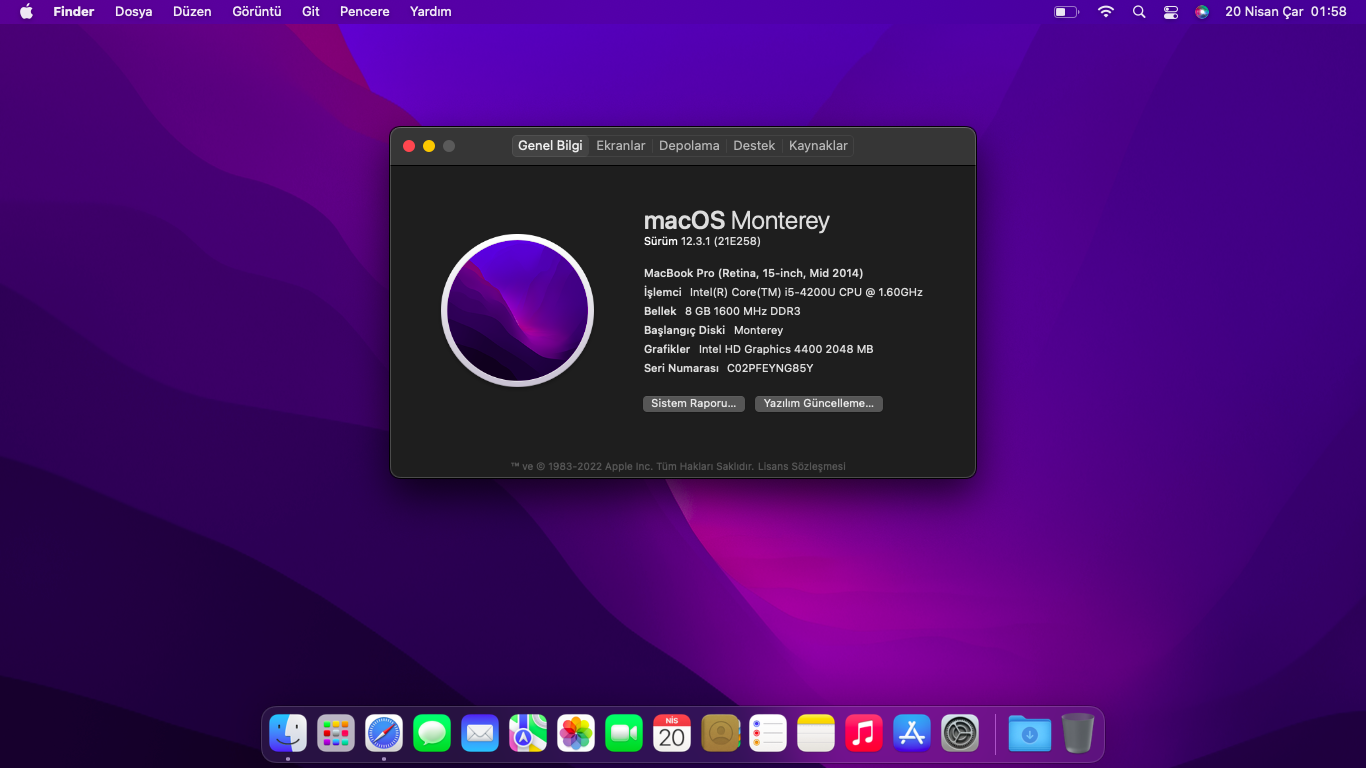Open Finder from the Dock

[x=288, y=733]
